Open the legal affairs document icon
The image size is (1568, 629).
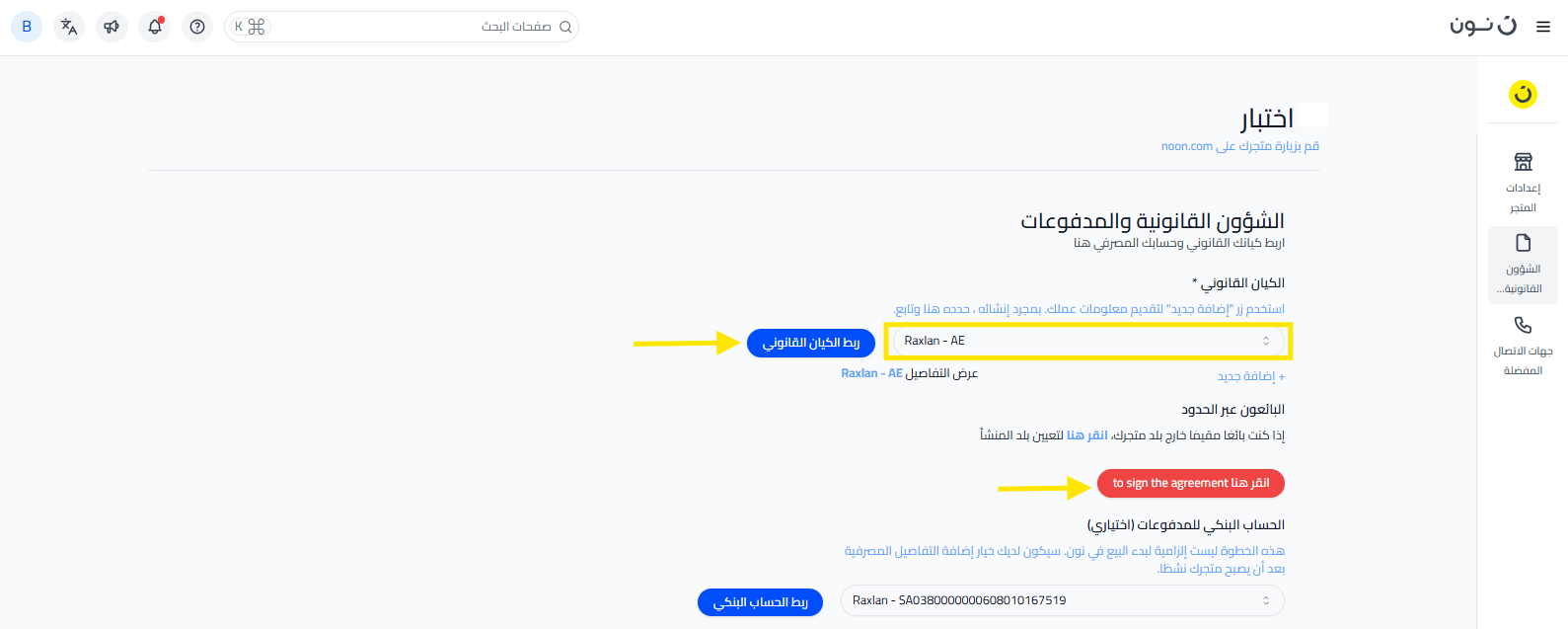point(1523,243)
